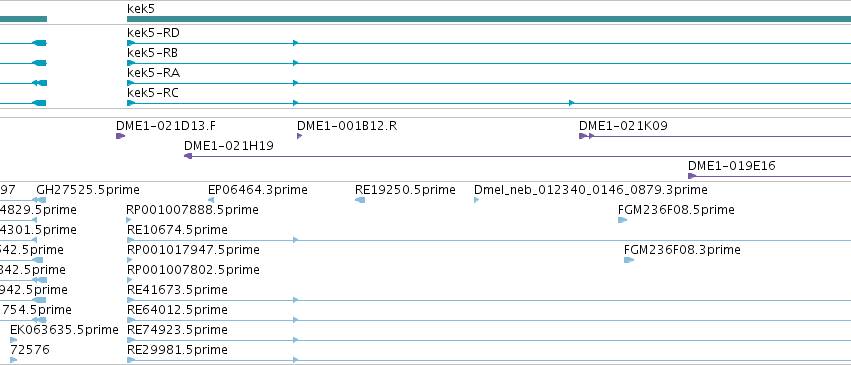Image resolution: width=851 pixels, height=365 pixels.
Task: Select the Dmel_neb_012340_0146_0879.3prime marker
Action: 477,200
